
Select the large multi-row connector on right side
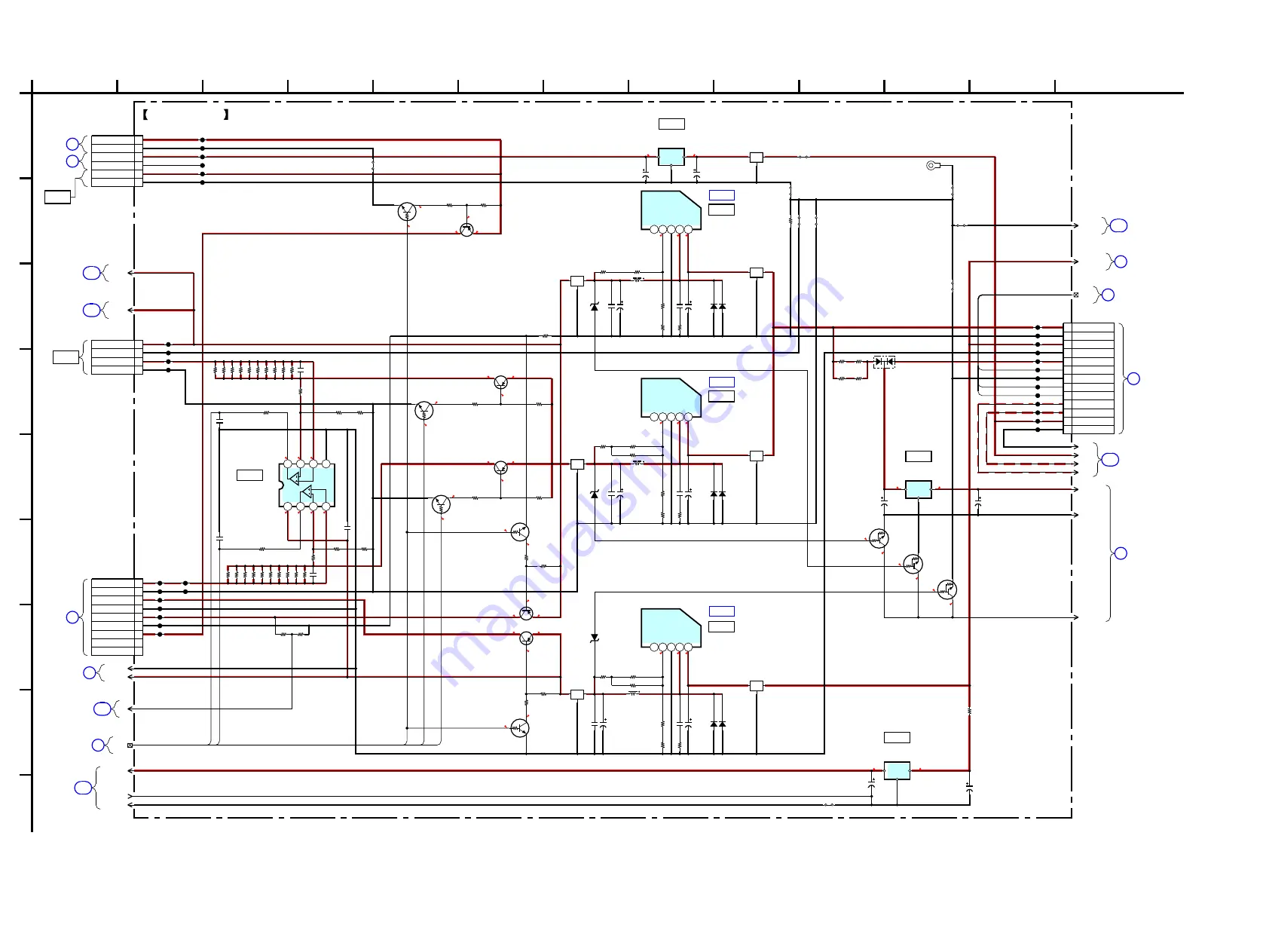tap(1088, 378)
